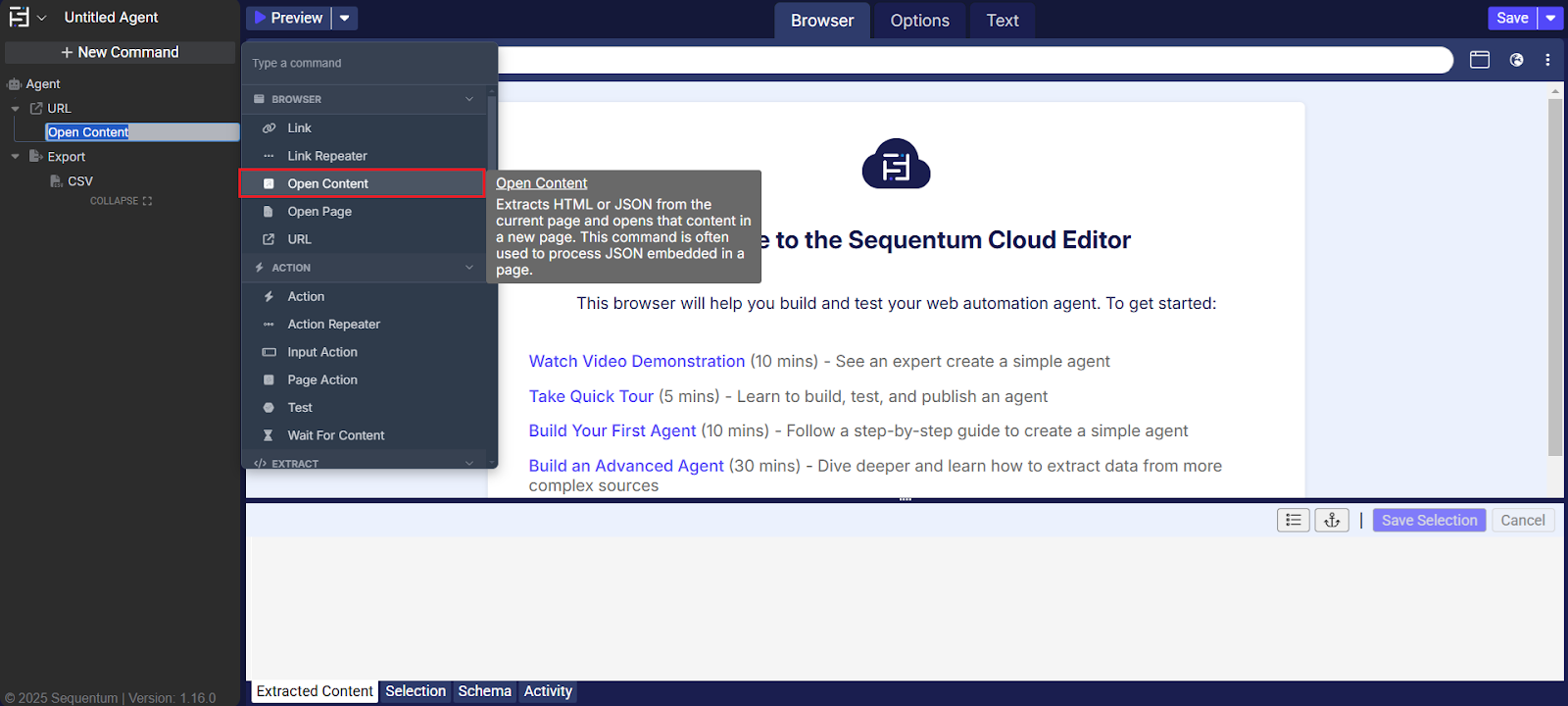
Task: Click the panel splitter handle below the browser
Action: click(x=905, y=499)
